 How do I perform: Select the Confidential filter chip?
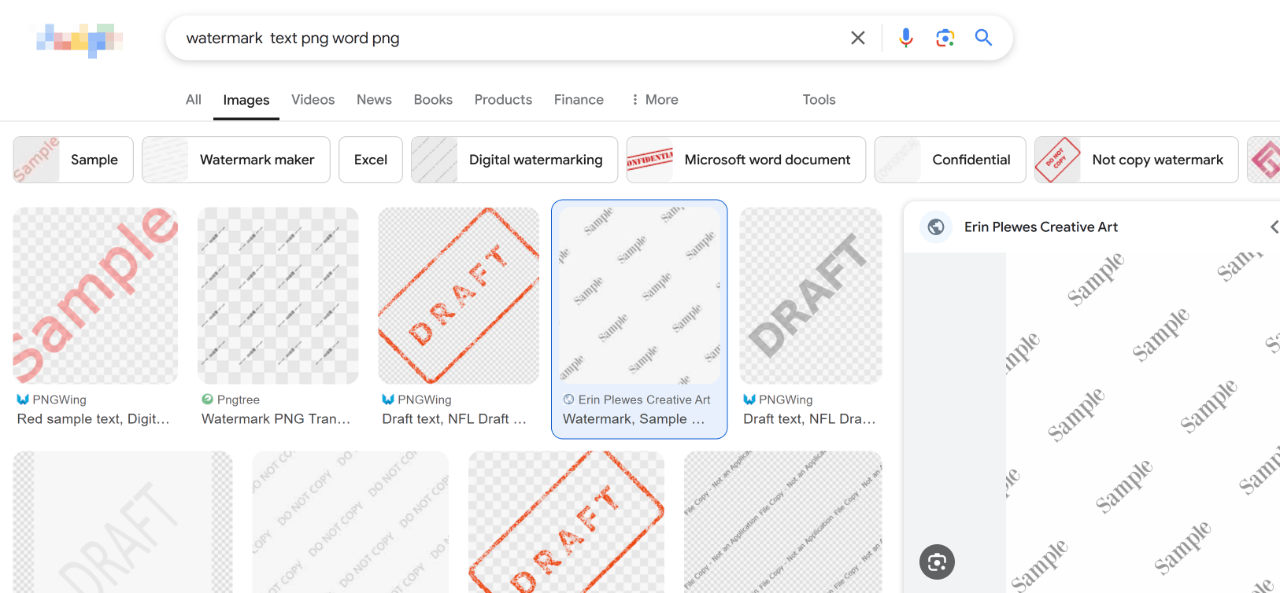click(x=950, y=160)
